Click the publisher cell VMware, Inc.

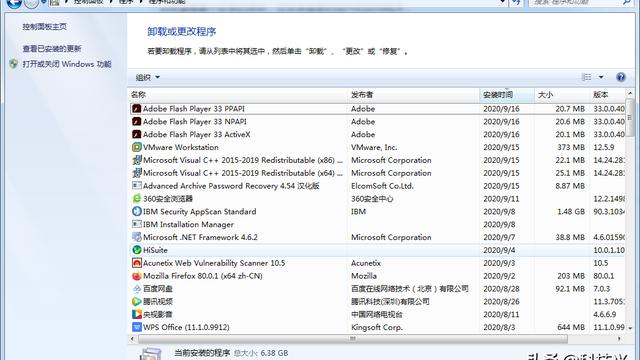(374, 147)
